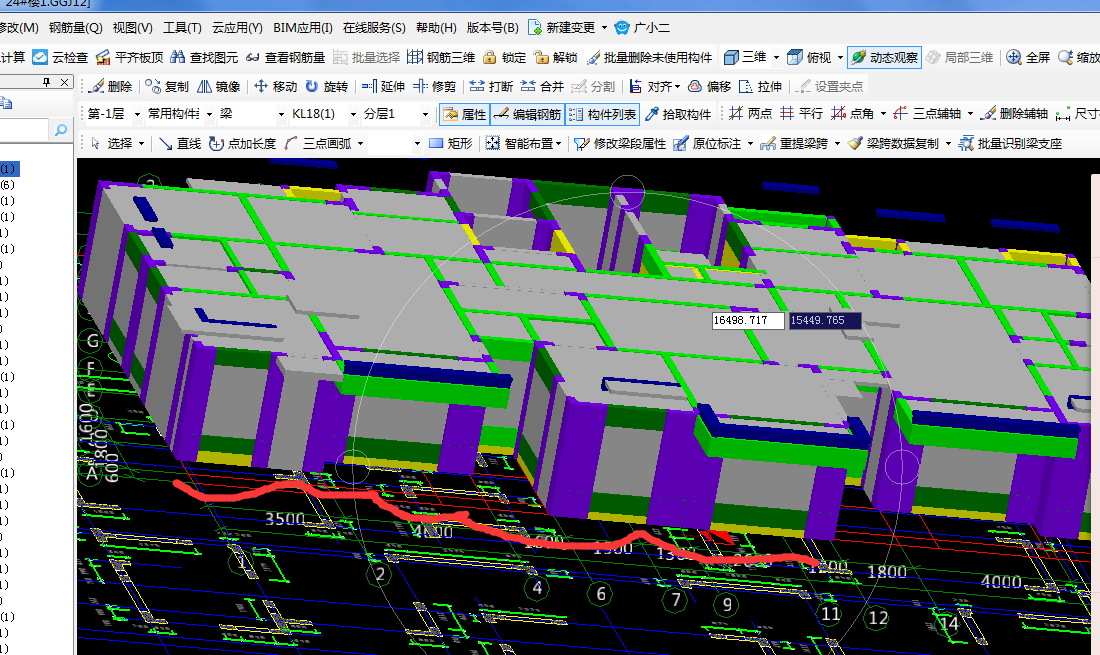Click the left panel search icon
This screenshot has width=1100, height=655.
[x=61, y=130]
